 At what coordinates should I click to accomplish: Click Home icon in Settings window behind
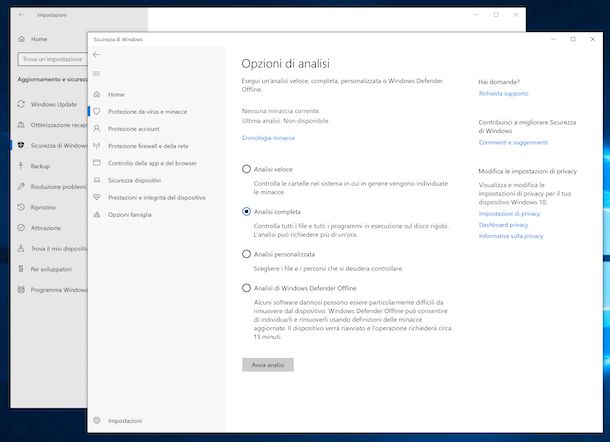(21, 39)
